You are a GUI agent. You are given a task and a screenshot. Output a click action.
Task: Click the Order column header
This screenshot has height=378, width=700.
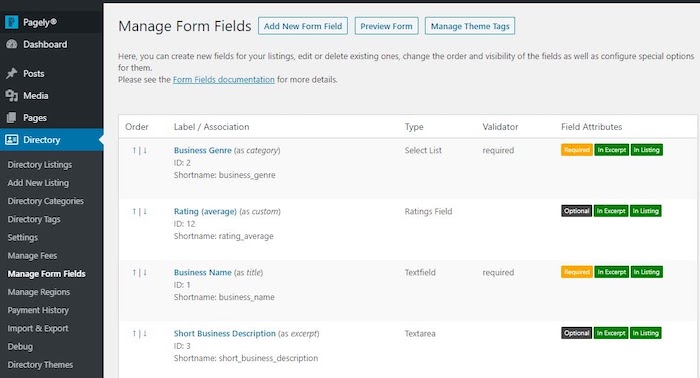[x=137, y=127]
